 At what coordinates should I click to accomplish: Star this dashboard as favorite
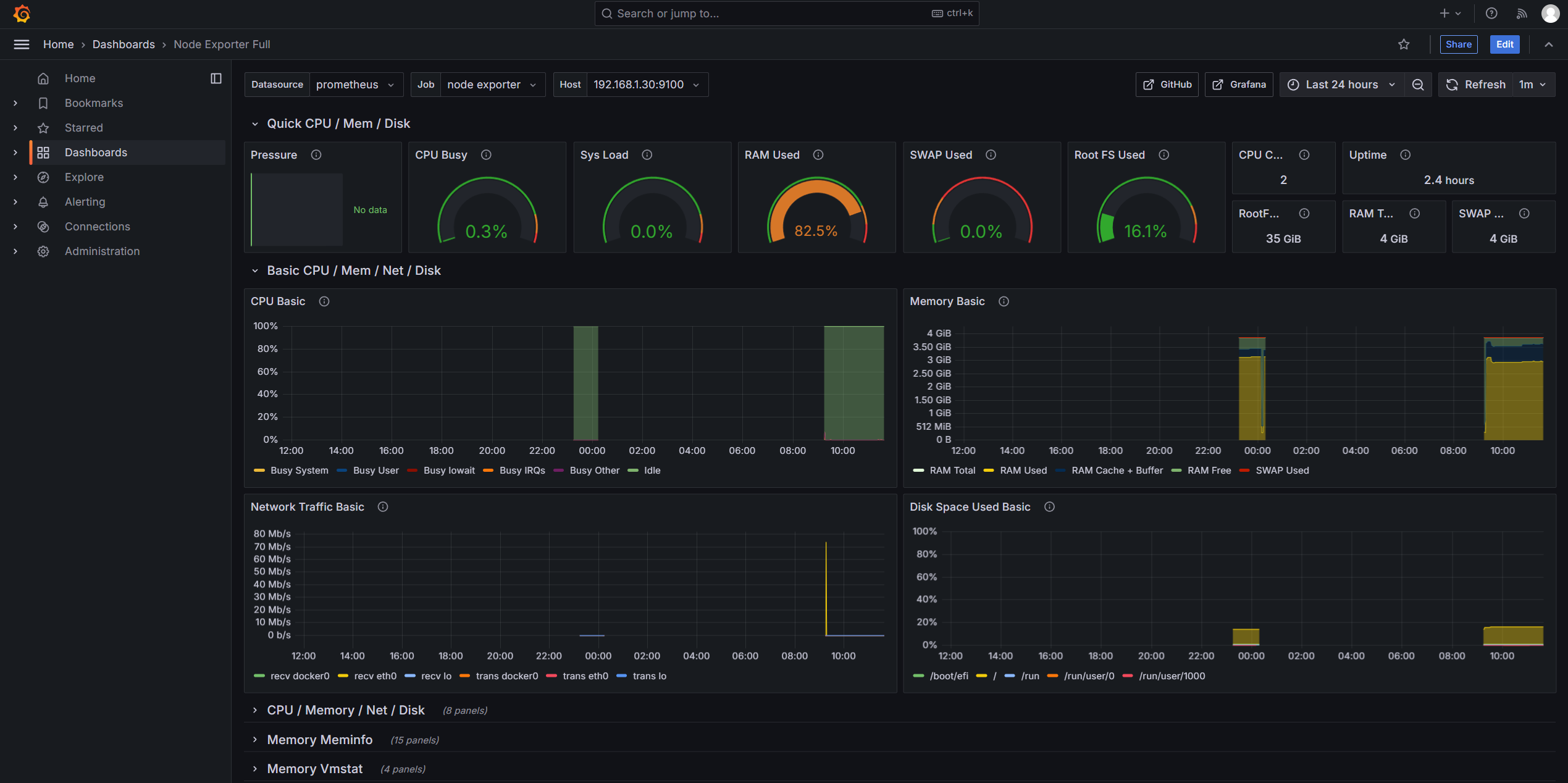[x=1404, y=44]
